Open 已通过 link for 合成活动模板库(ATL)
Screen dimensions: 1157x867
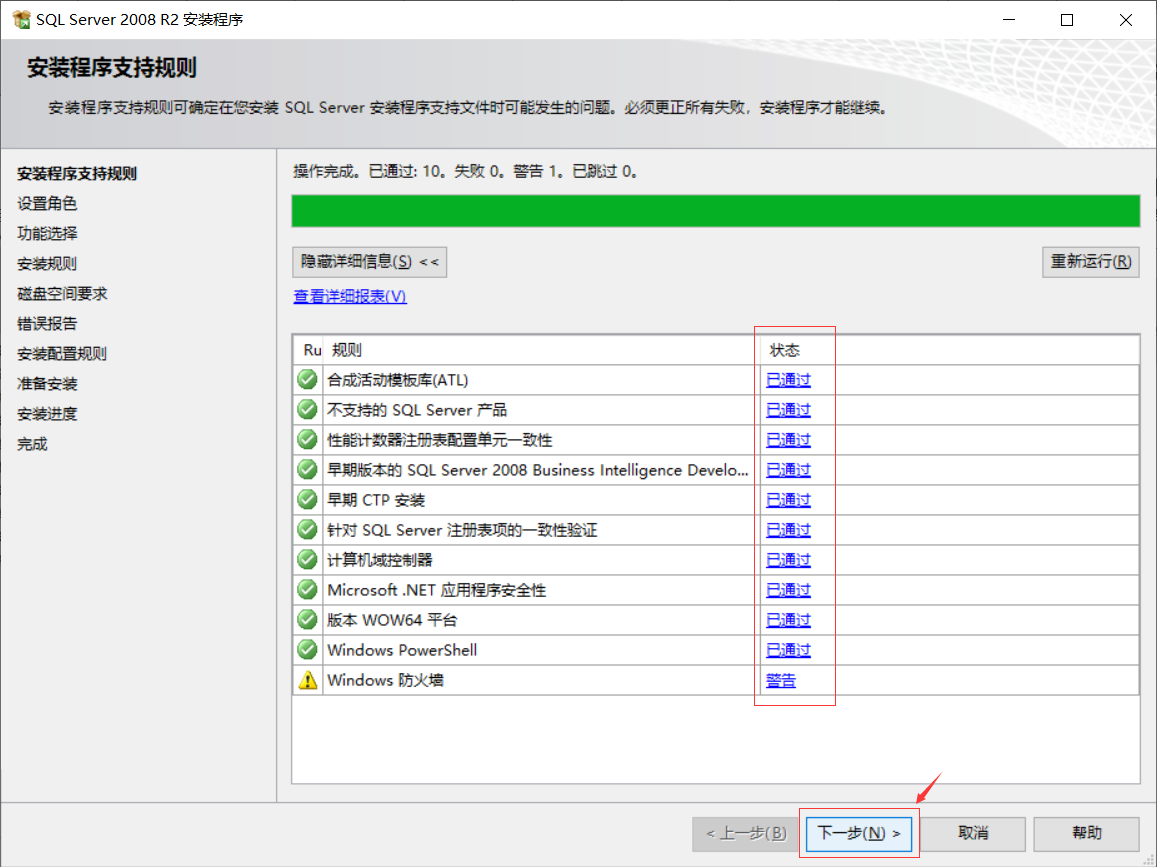(788, 380)
